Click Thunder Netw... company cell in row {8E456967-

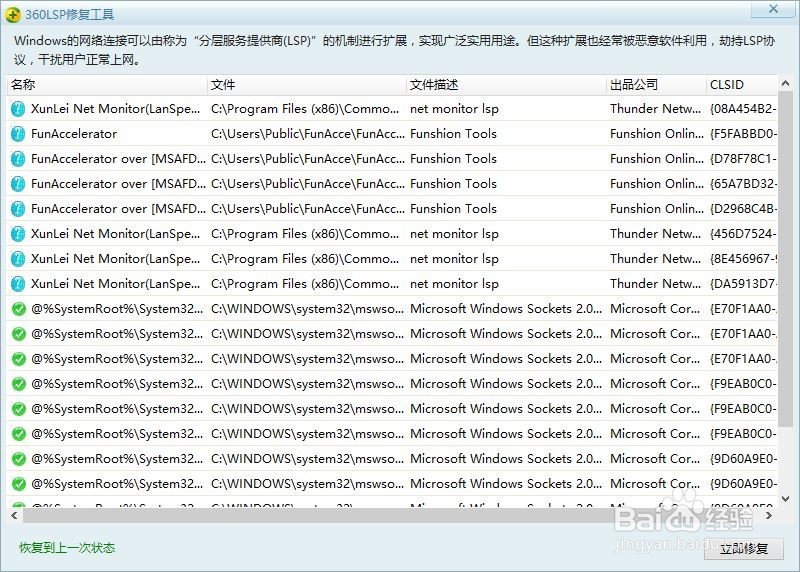point(656,259)
